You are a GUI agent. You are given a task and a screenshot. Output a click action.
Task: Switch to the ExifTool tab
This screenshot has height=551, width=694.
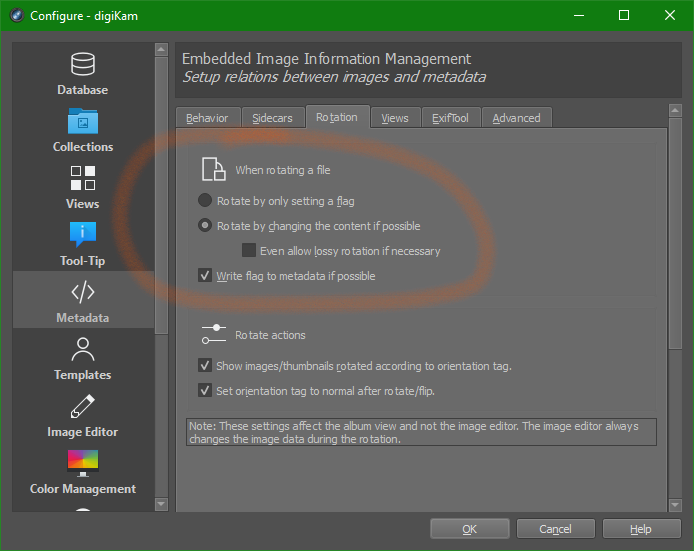pyautogui.click(x=450, y=118)
